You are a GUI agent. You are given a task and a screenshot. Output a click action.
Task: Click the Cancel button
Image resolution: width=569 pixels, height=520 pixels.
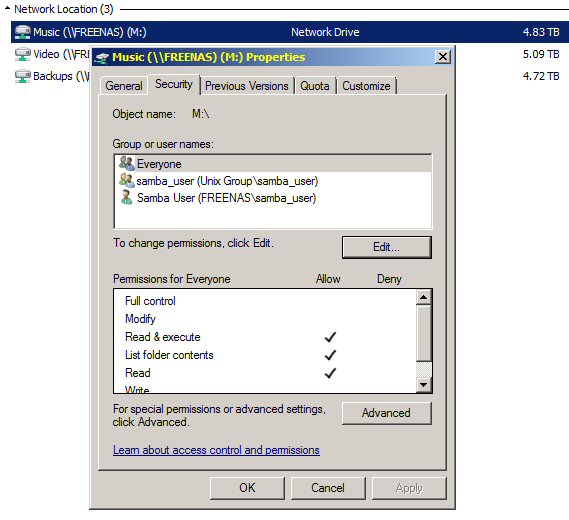pyautogui.click(x=328, y=488)
